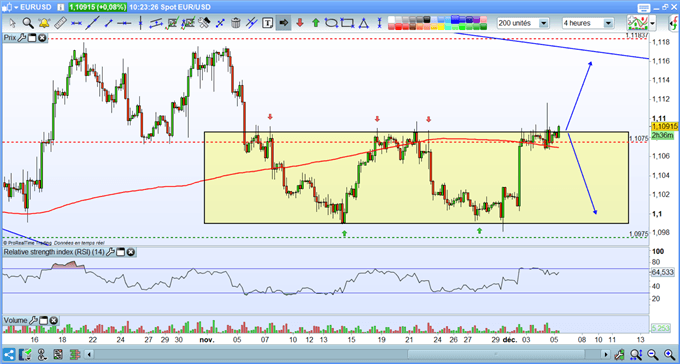Viewport: 680px width, 364px height.
Task: Toggle the Volume panel window-size button
Action: (x=43, y=321)
